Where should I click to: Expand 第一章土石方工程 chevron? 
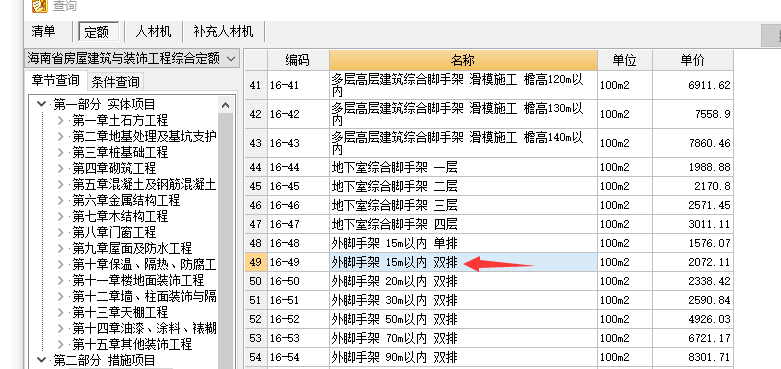pos(60,121)
